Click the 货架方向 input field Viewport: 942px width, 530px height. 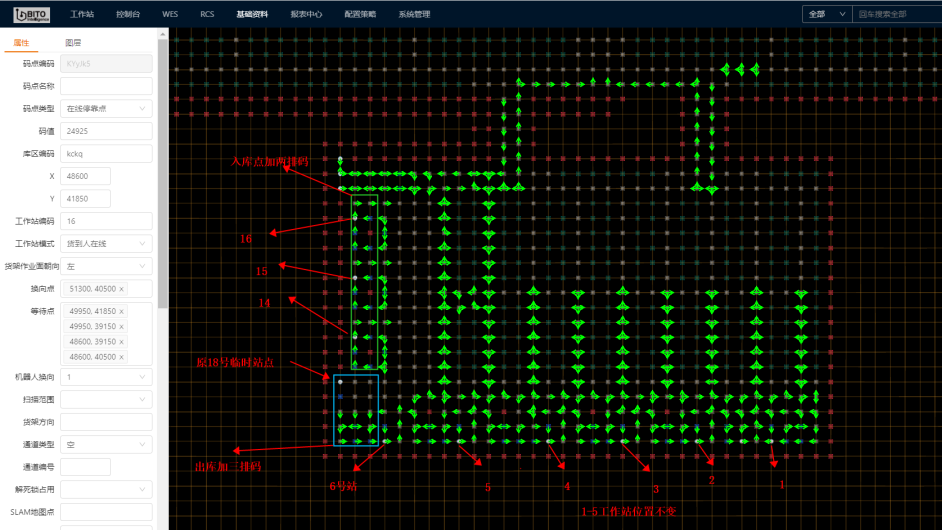click(x=106, y=422)
